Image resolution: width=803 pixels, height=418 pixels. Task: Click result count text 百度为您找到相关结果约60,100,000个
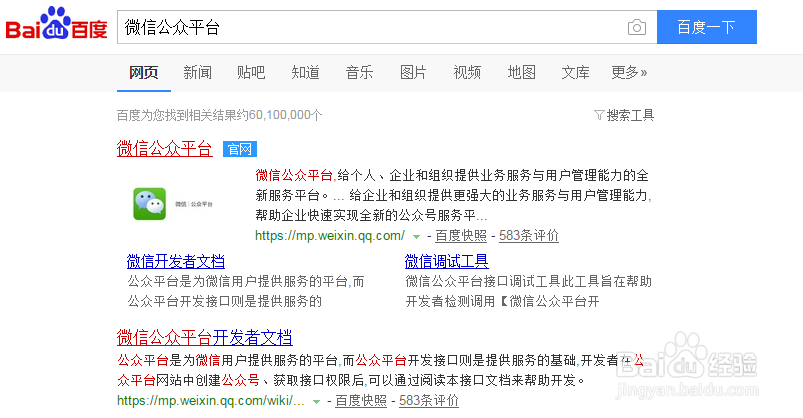219,115
